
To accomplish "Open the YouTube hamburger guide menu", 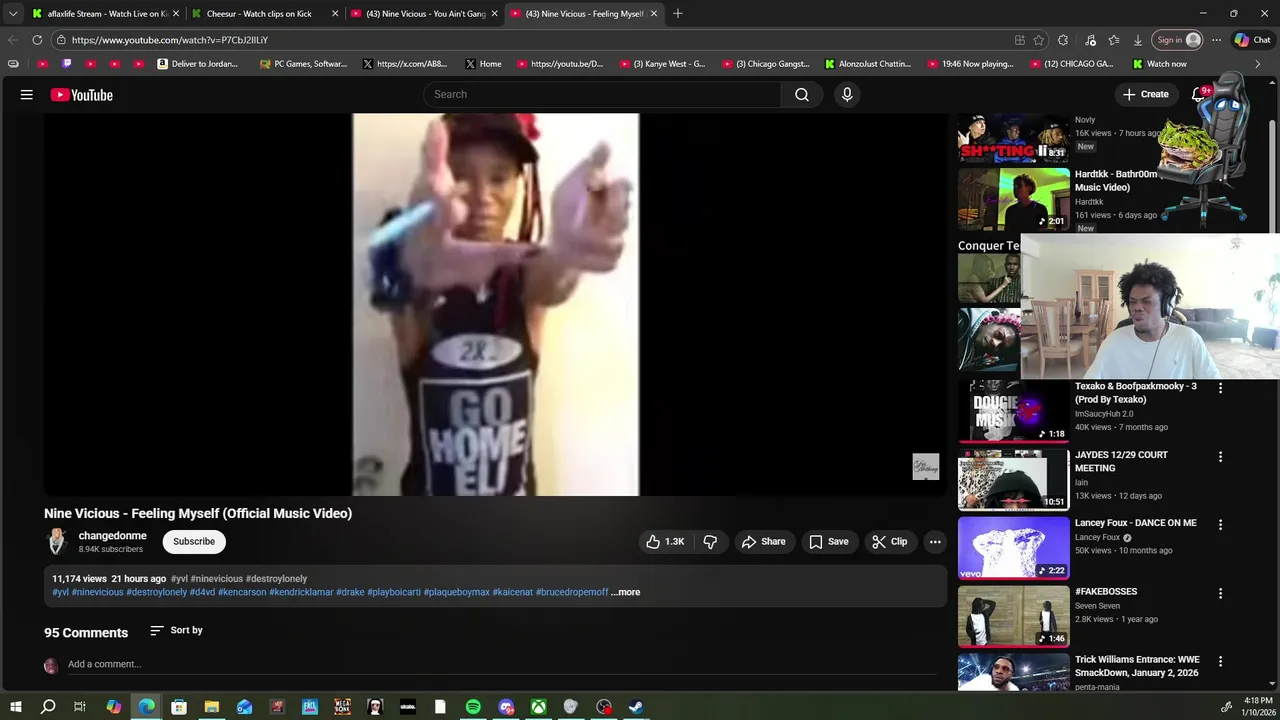I will [27, 94].
